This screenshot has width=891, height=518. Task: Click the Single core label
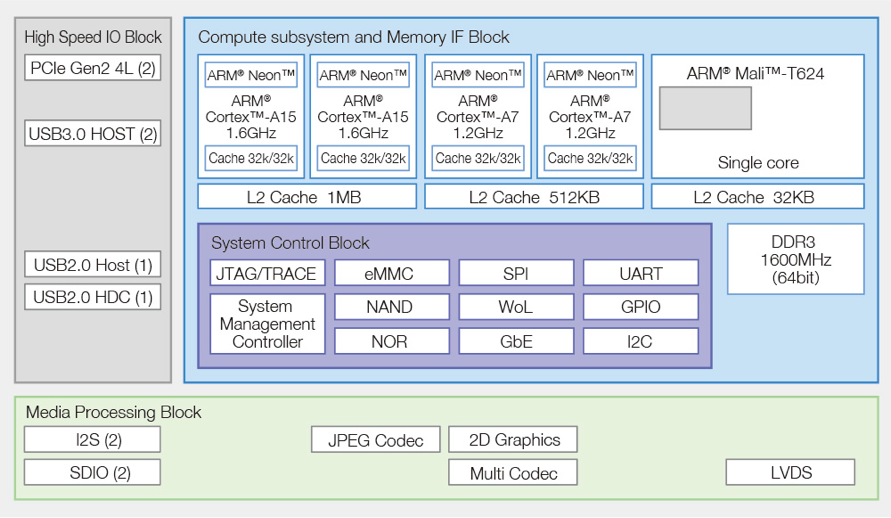[758, 163]
